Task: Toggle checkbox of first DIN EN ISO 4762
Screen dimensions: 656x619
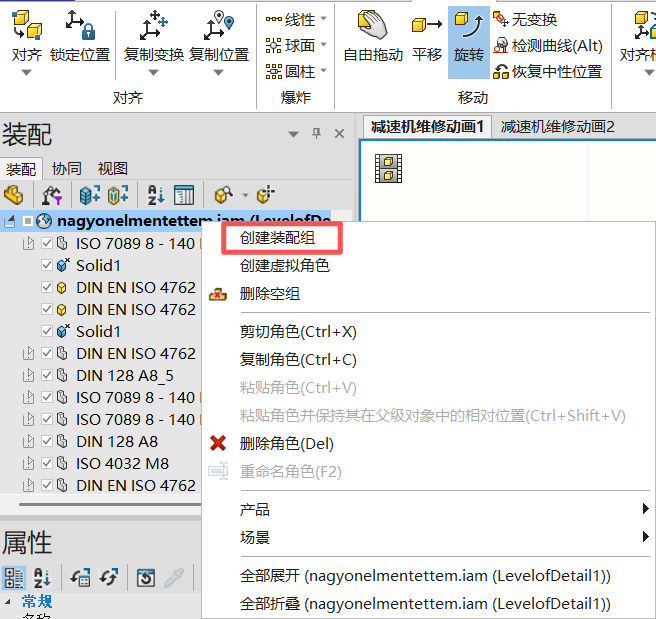Action: (x=47, y=287)
